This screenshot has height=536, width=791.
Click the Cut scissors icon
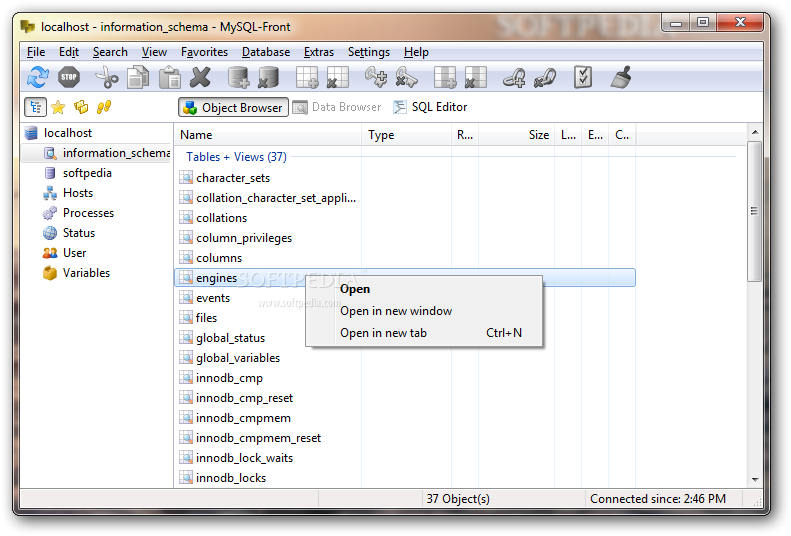click(x=106, y=77)
